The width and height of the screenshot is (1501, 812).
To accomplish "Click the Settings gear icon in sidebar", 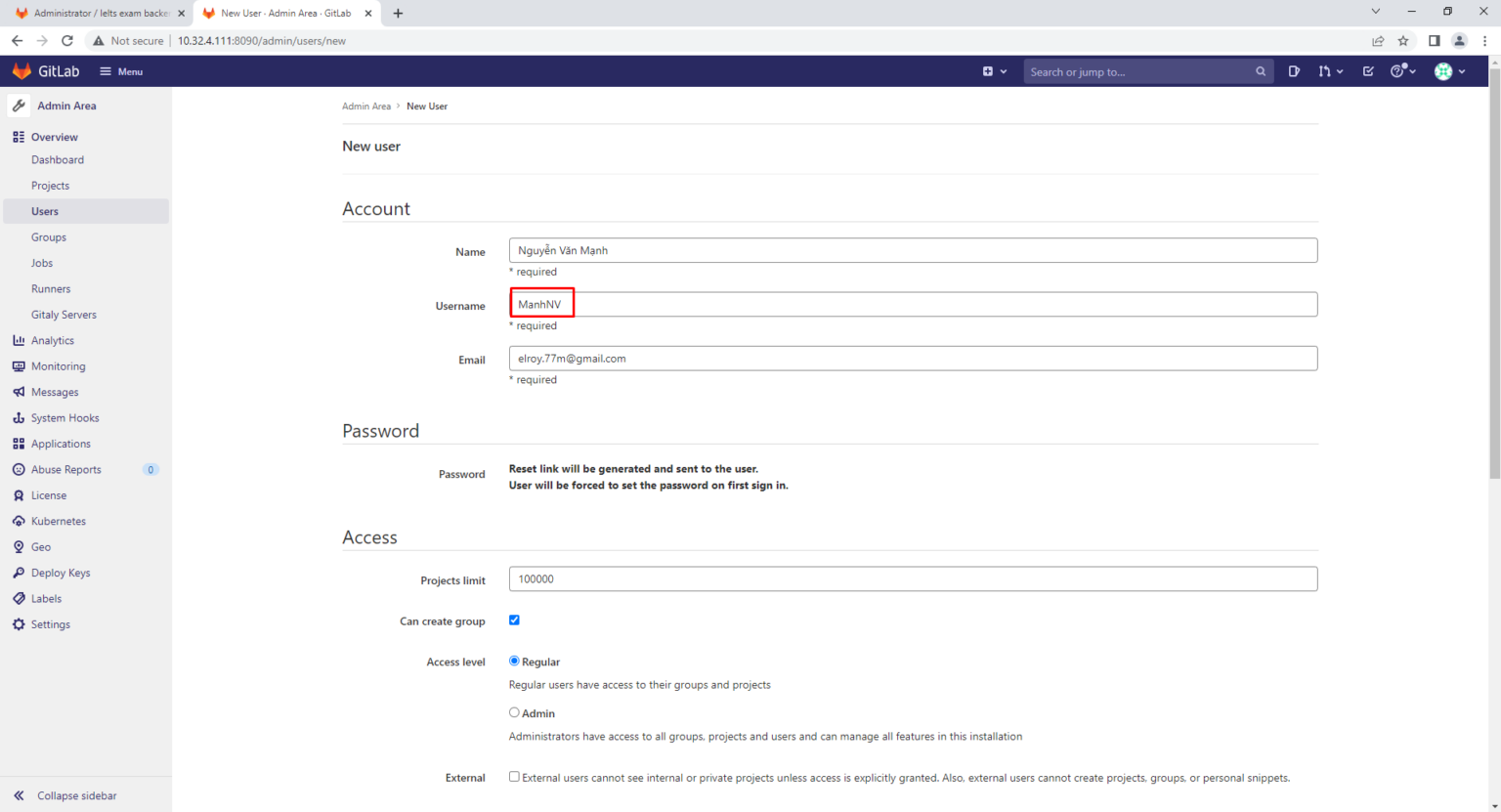I will pyautogui.click(x=19, y=624).
